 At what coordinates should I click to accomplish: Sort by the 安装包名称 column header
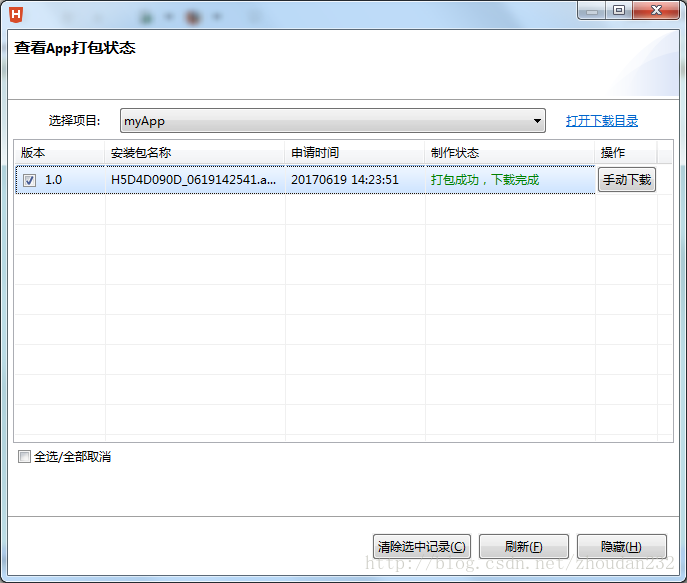(x=195, y=152)
